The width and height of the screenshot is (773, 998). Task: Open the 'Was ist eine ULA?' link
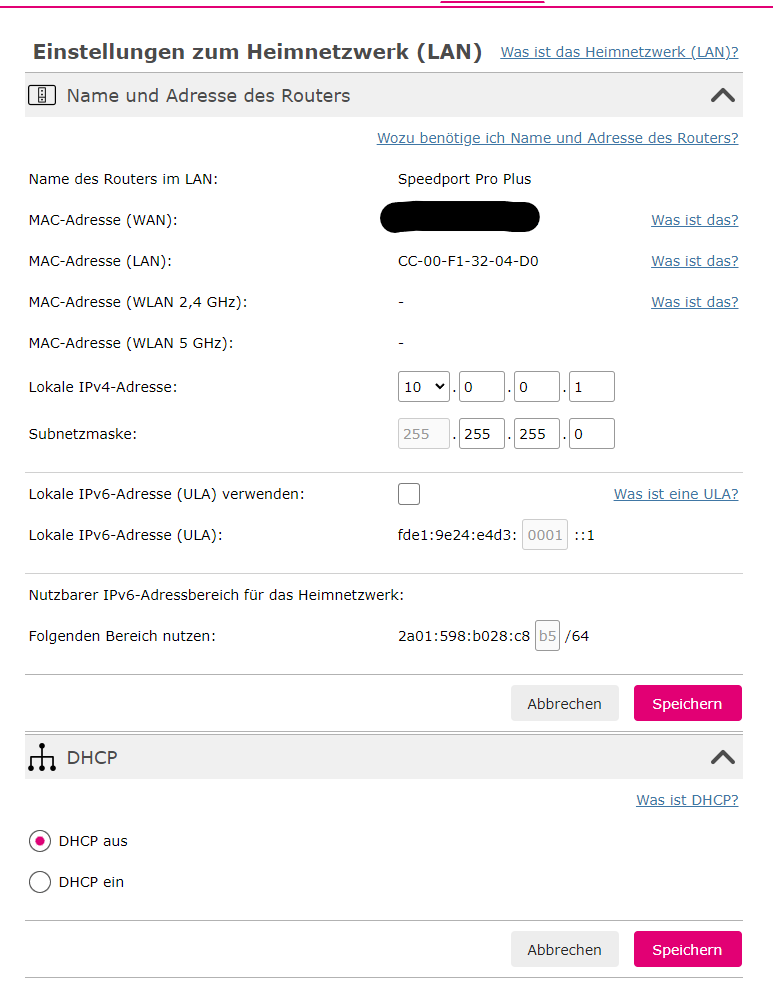tap(676, 494)
